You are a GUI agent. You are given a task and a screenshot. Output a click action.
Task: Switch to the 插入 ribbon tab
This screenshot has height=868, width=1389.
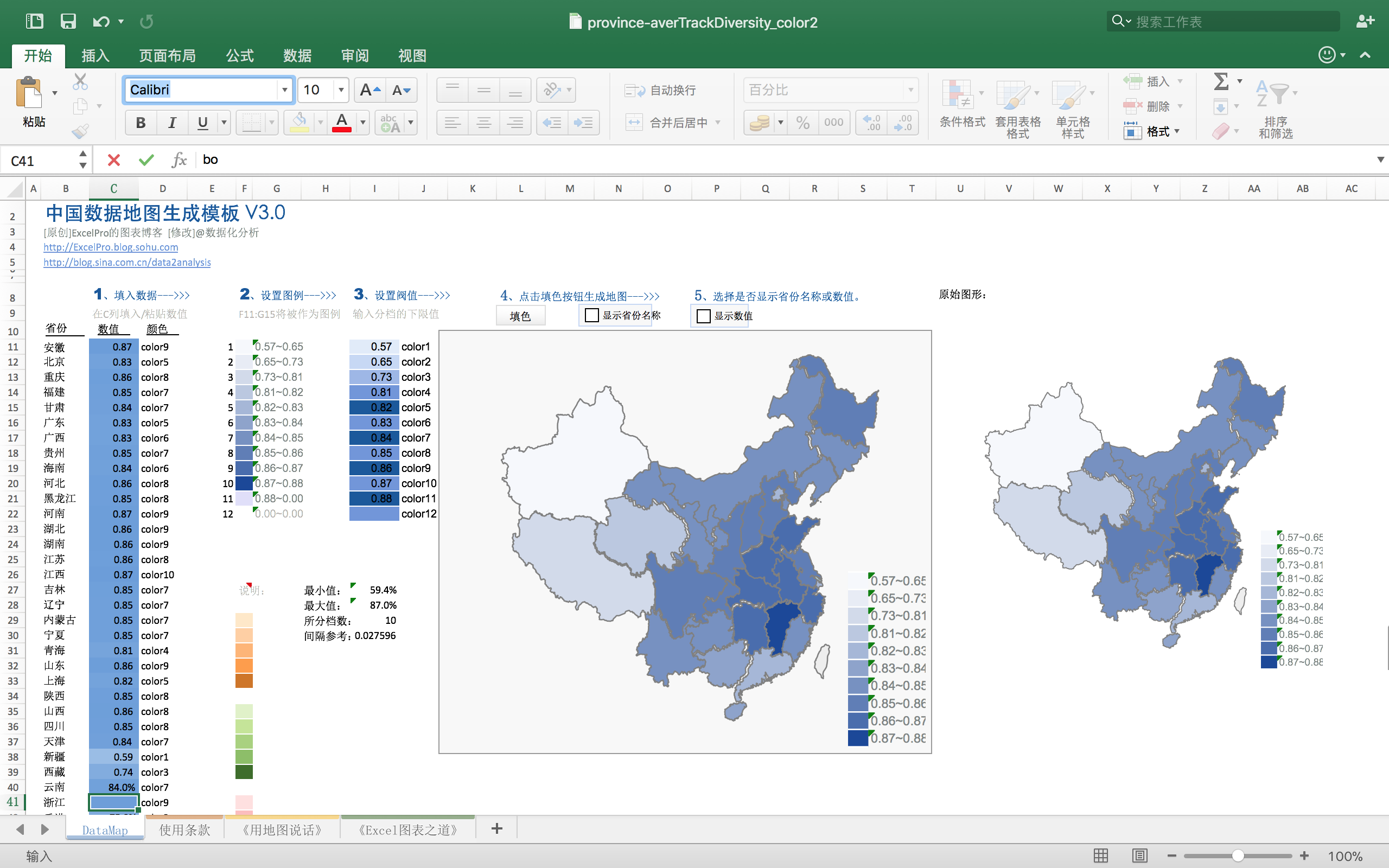[x=95, y=56]
